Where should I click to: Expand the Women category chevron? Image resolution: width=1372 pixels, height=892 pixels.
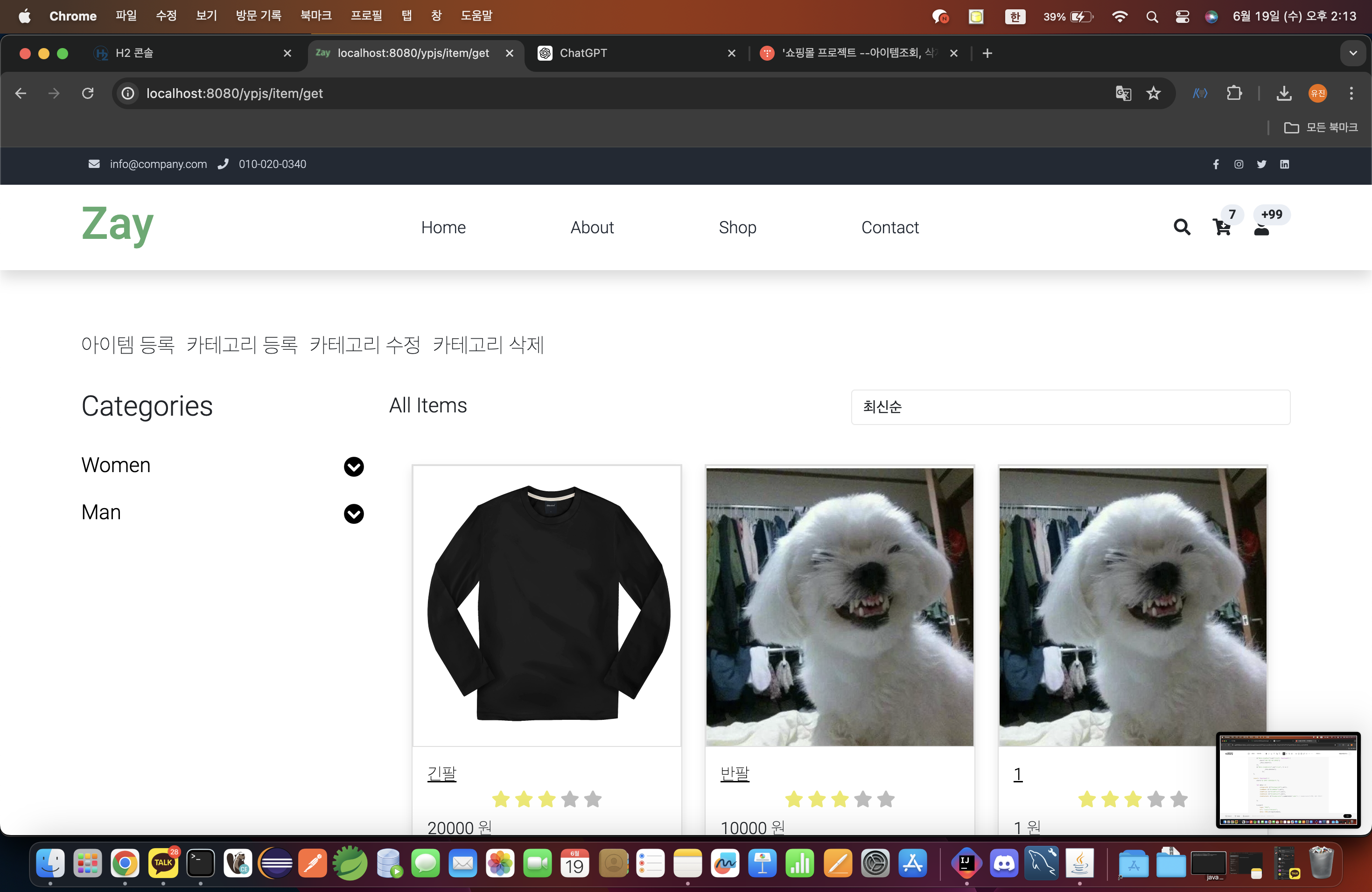tap(353, 467)
